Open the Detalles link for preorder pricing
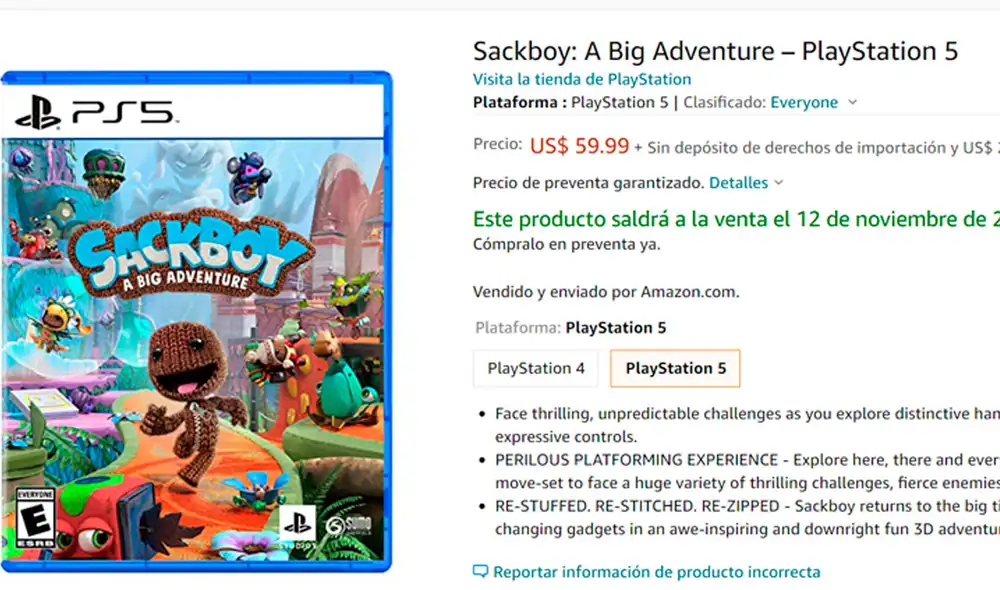 tap(739, 182)
